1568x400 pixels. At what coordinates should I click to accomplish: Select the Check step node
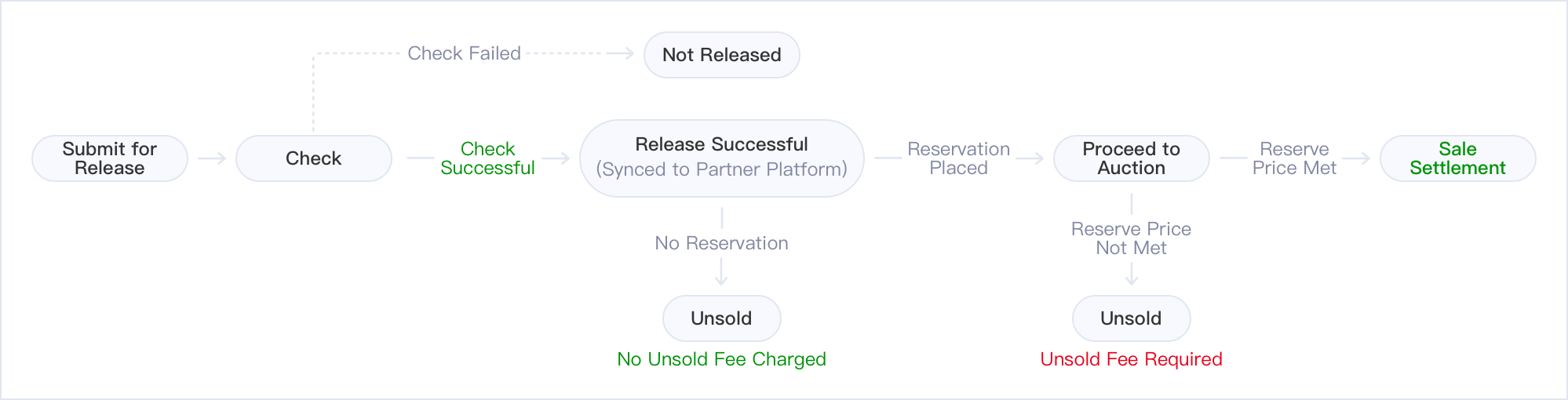click(x=314, y=158)
